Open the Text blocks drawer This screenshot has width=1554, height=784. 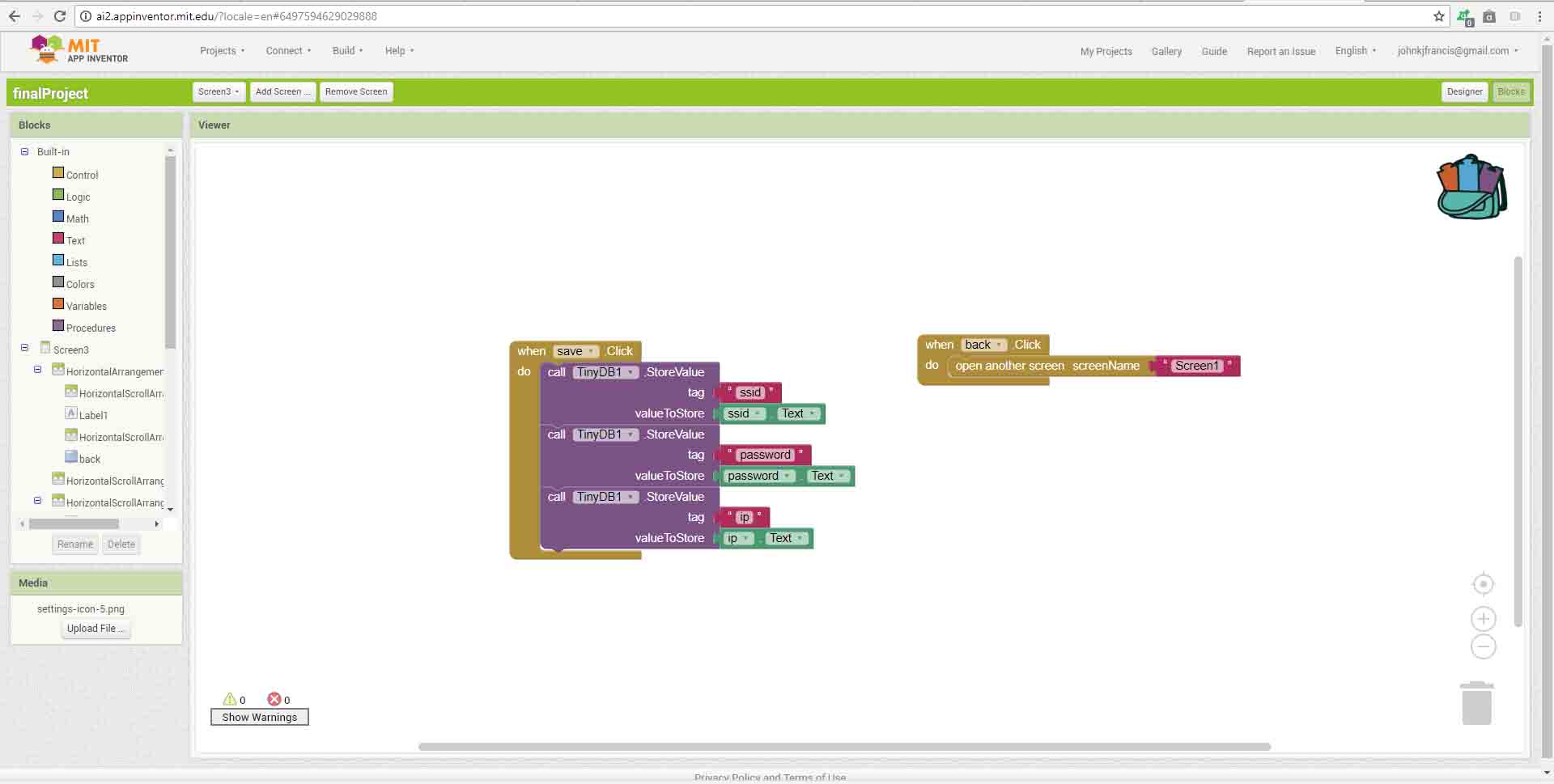click(75, 240)
